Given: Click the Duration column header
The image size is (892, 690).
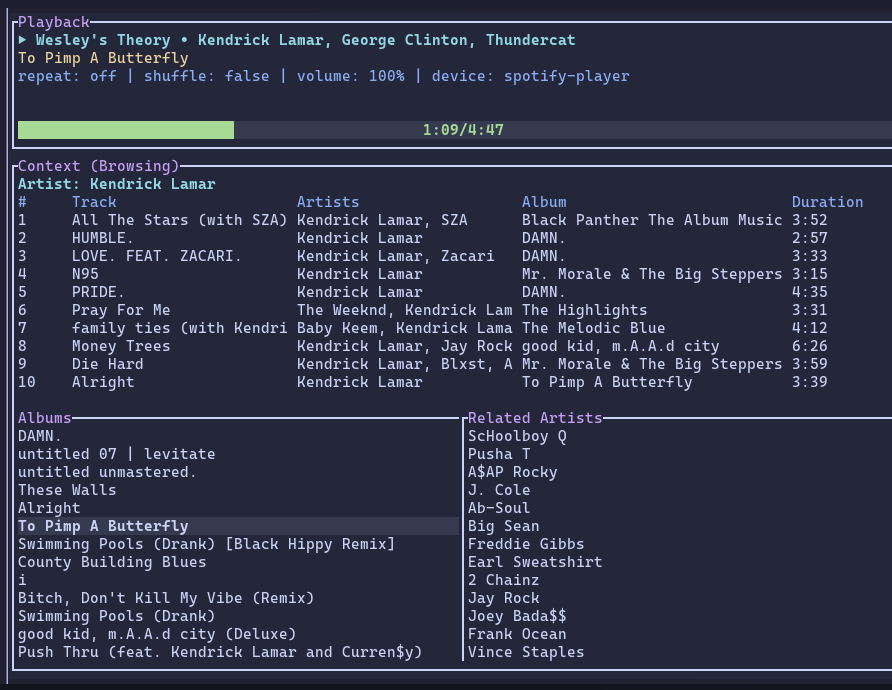Looking at the screenshot, I should click(x=827, y=202).
